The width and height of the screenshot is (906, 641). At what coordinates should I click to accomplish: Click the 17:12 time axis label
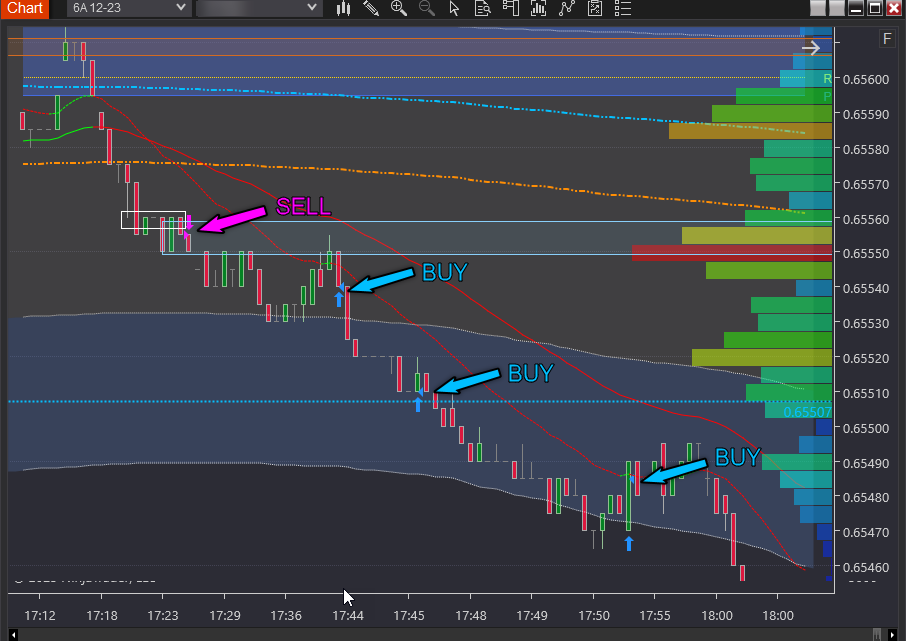click(x=40, y=616)
